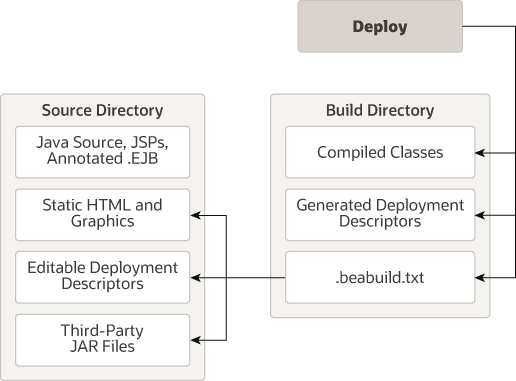The height and width of the screenshot is (381, 516).
Task: Click the word Deploy in grey box
Action: 380,27
